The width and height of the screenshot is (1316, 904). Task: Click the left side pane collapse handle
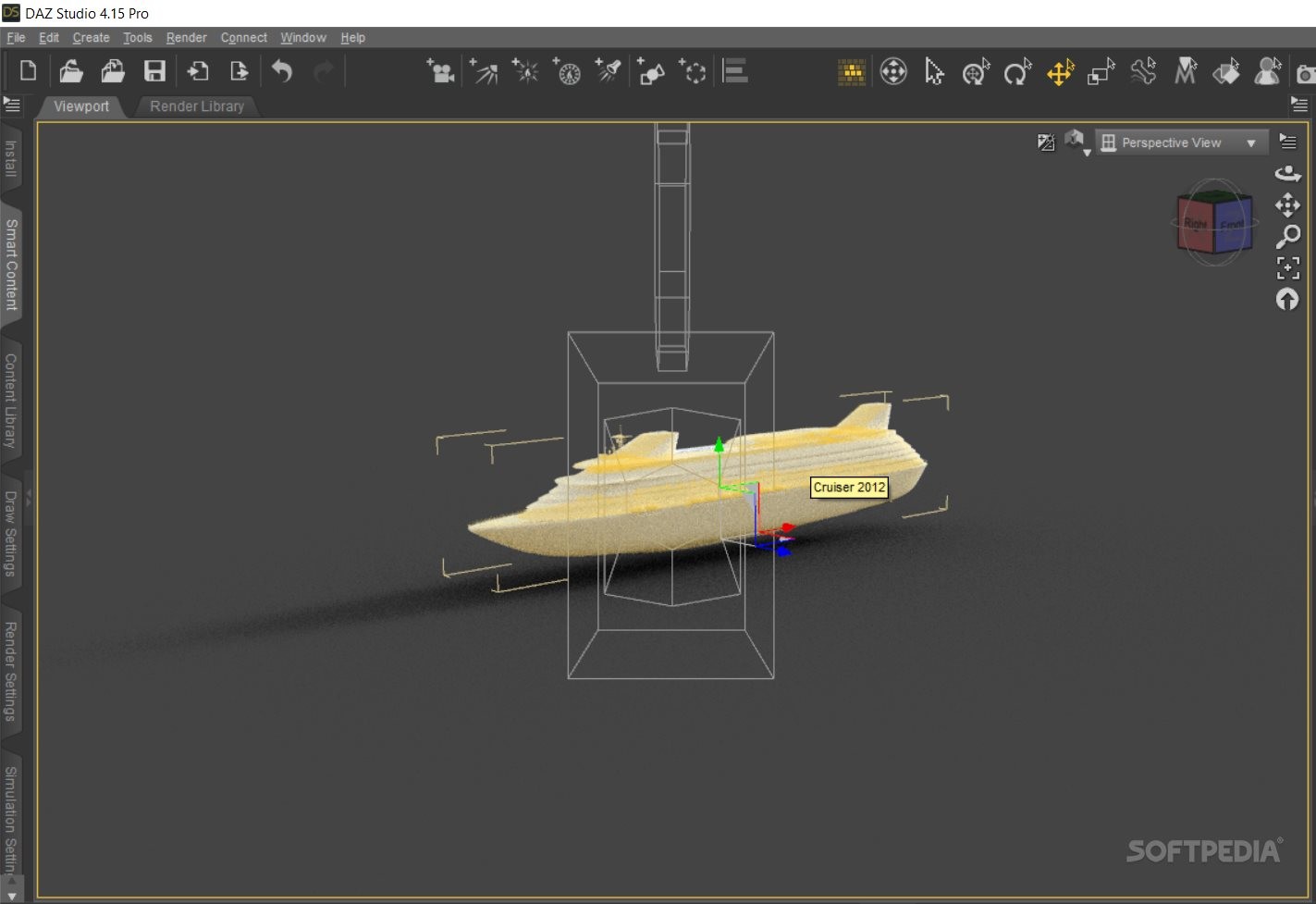pyautogui.click(x=29, y=500)
